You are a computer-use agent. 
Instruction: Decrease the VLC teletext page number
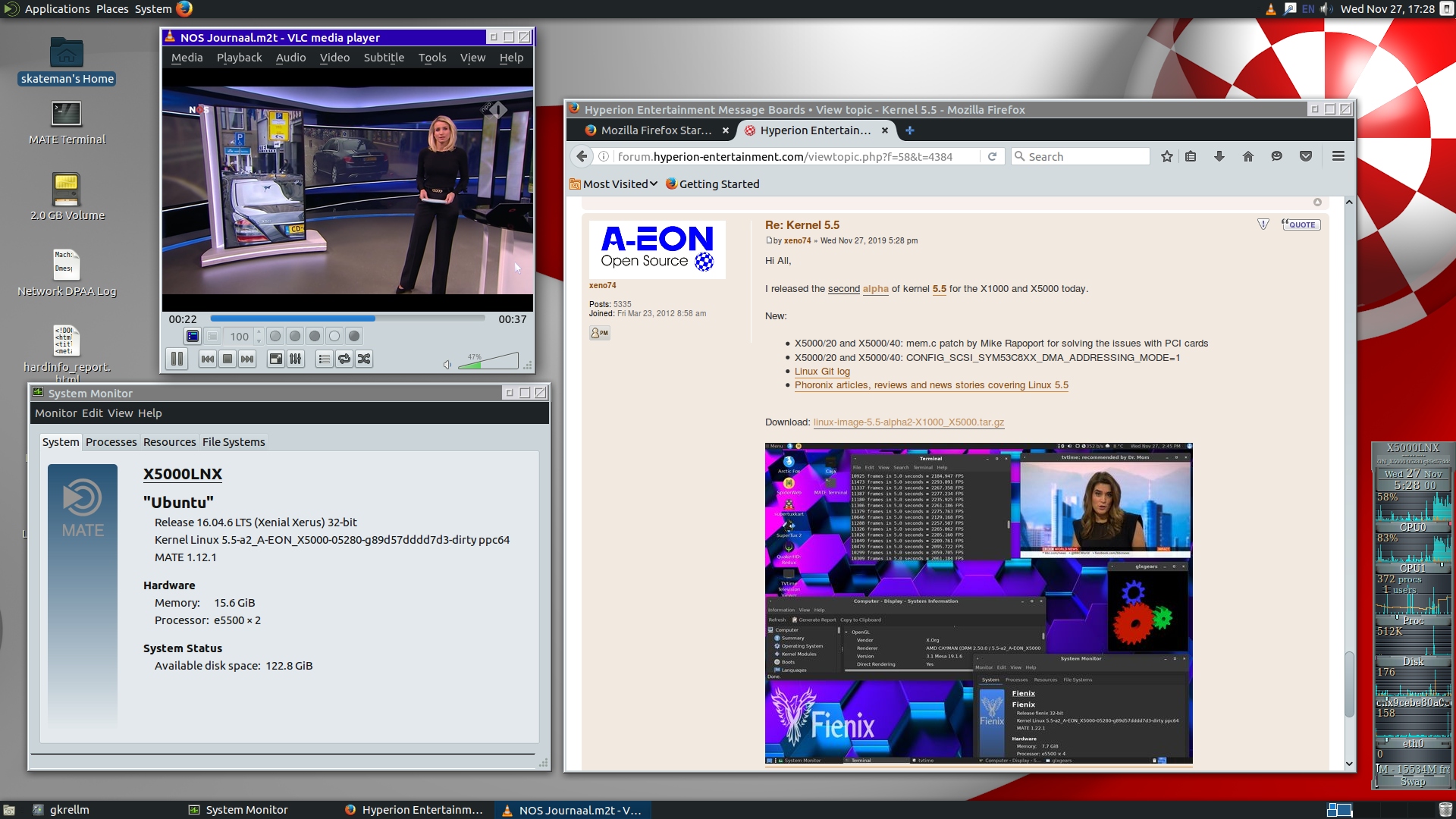pyautogui.click(x=259, y=340)
